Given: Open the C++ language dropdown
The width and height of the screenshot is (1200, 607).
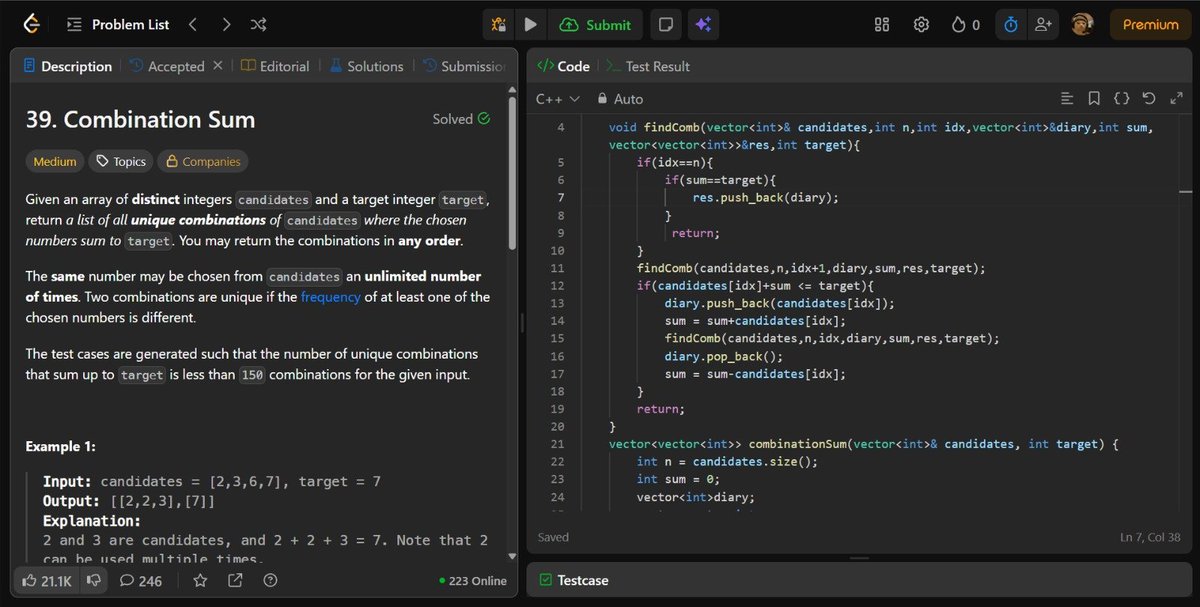Looking at the screenshot, I should pos(558,99).
